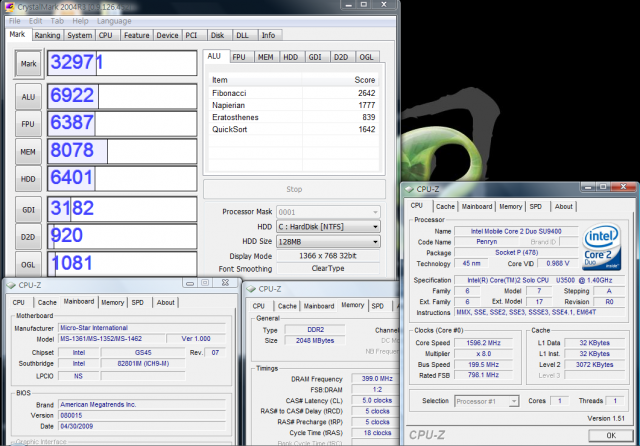The image size is (640, 446).
Task: Select the MEM results tab
Action: coord(266,57)
